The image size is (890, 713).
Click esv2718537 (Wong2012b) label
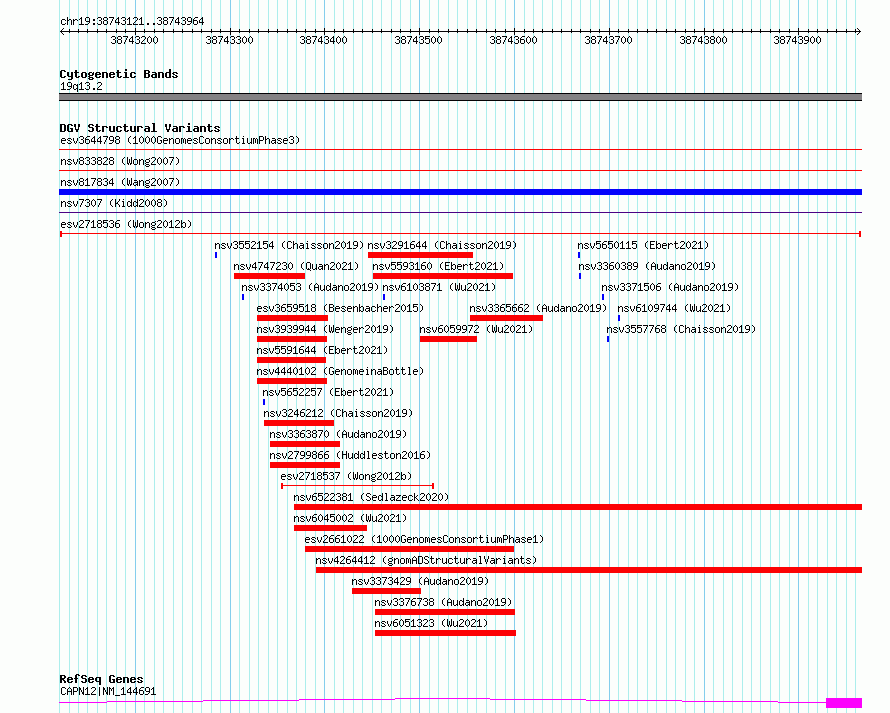[x=346, y=476]
